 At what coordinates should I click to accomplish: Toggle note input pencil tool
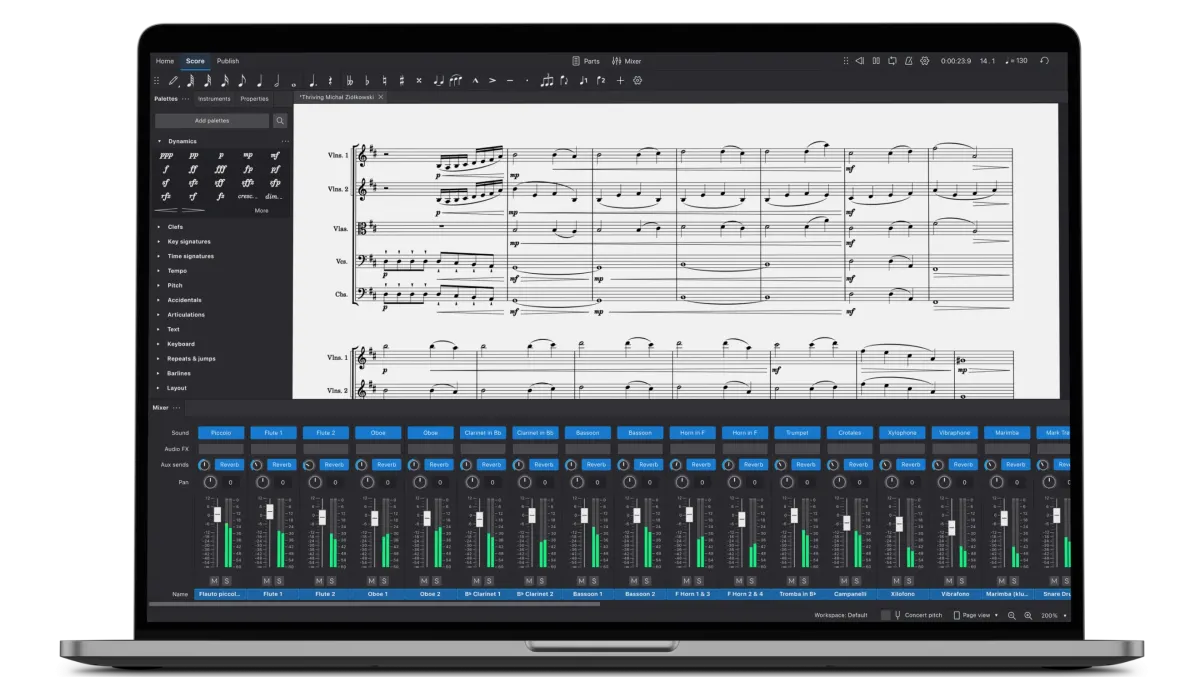pyautogui.click(x=173, y=80)
